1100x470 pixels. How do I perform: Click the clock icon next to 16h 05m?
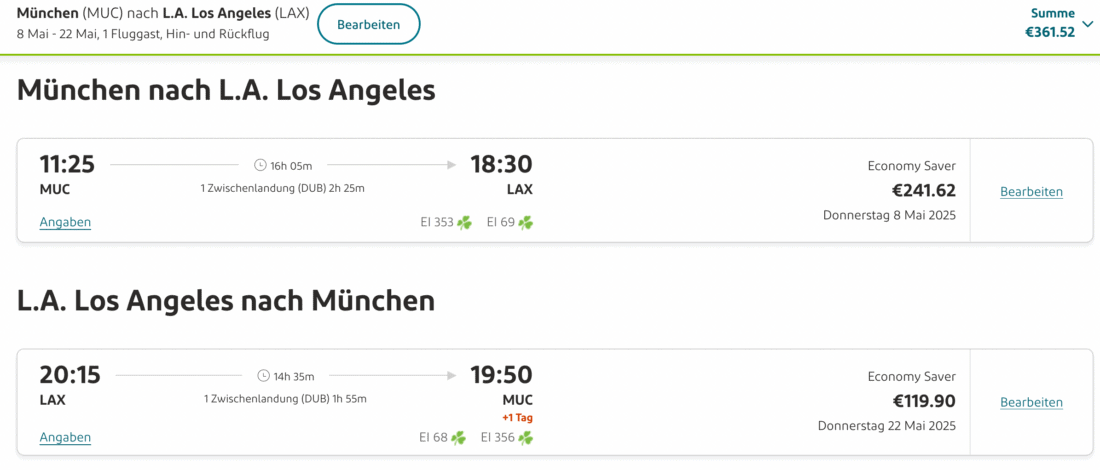[x=260, y=165]
